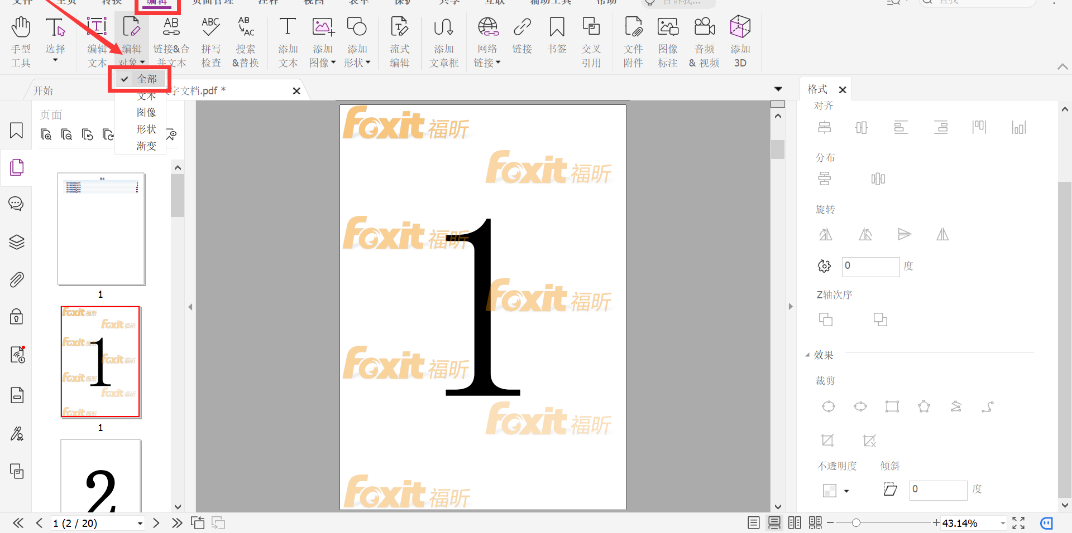Collapse the 效果 (Effects) section
This screenshot has height=533, width=1072.
point(809,355)
